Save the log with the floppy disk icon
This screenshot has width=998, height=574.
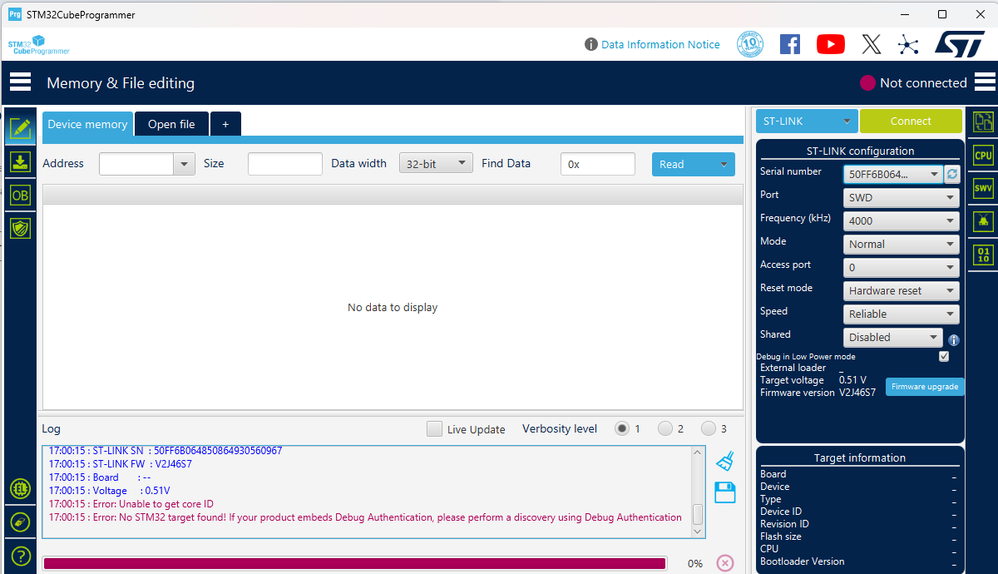pos(725,493)
